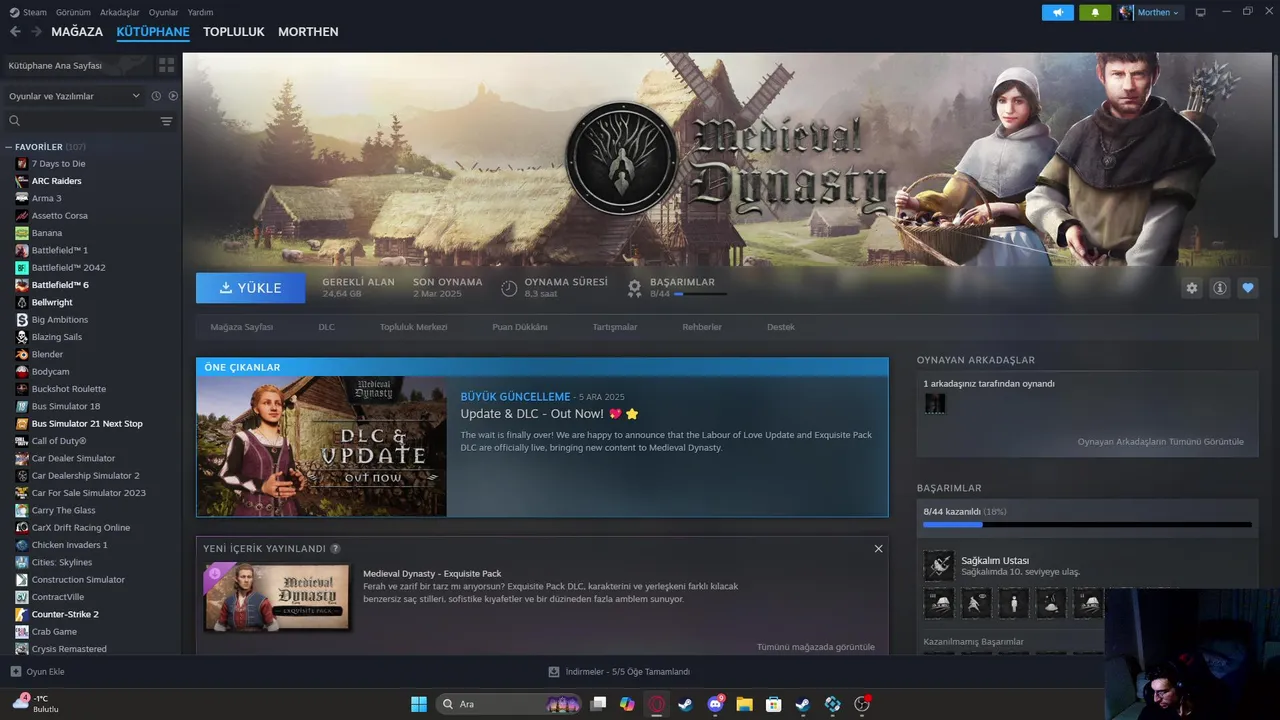Open the Yardım menu
The height and width of the screenshot is (720, 1280).
[200, 12]
